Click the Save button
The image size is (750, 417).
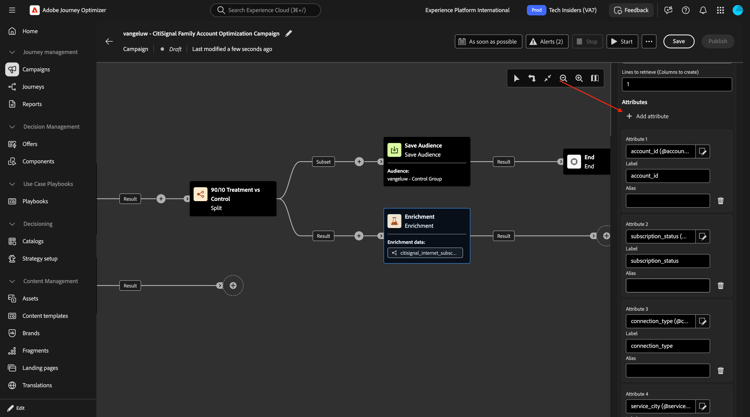tap(678, 42)
